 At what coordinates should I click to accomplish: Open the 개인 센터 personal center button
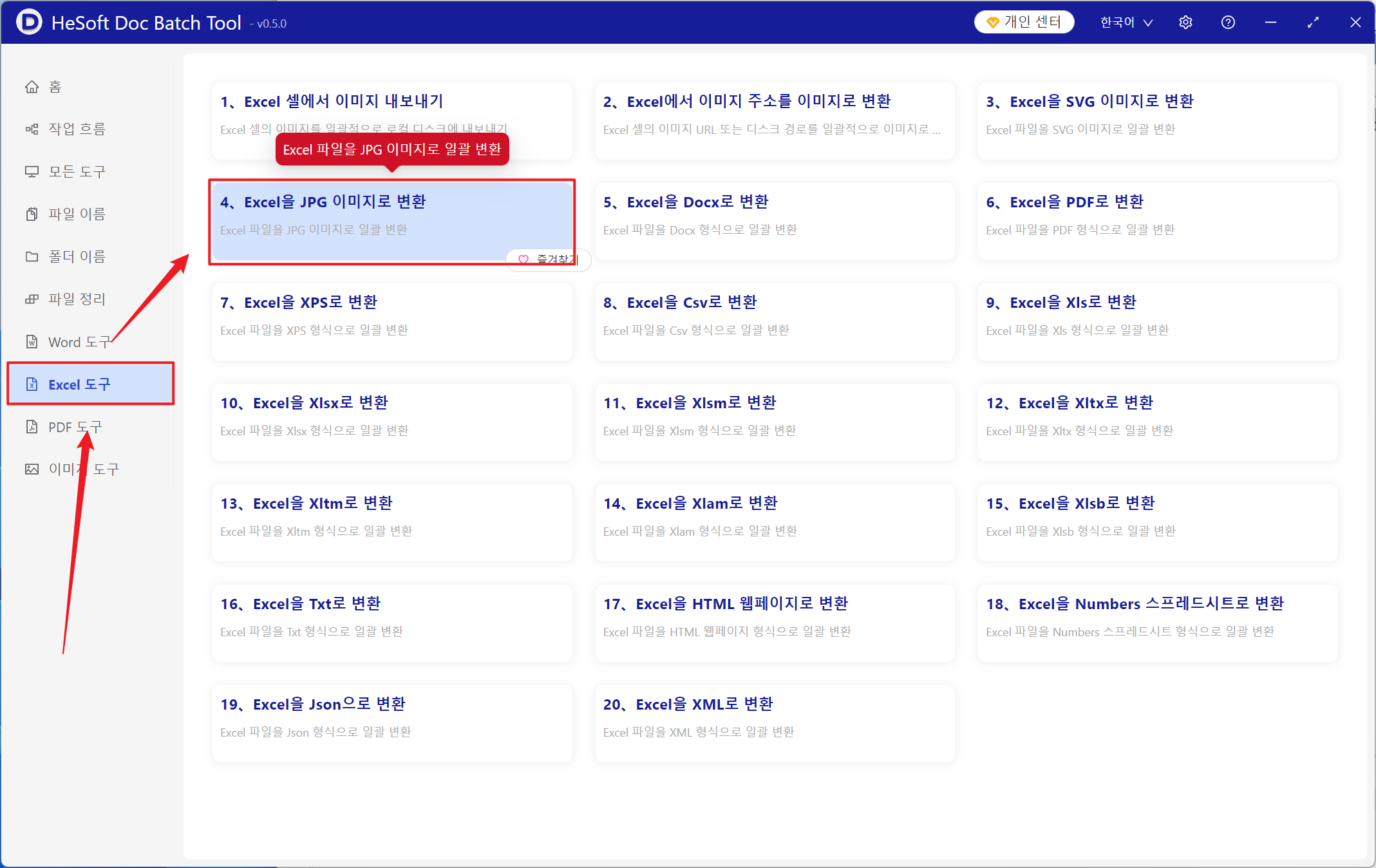click(1024, 22)
